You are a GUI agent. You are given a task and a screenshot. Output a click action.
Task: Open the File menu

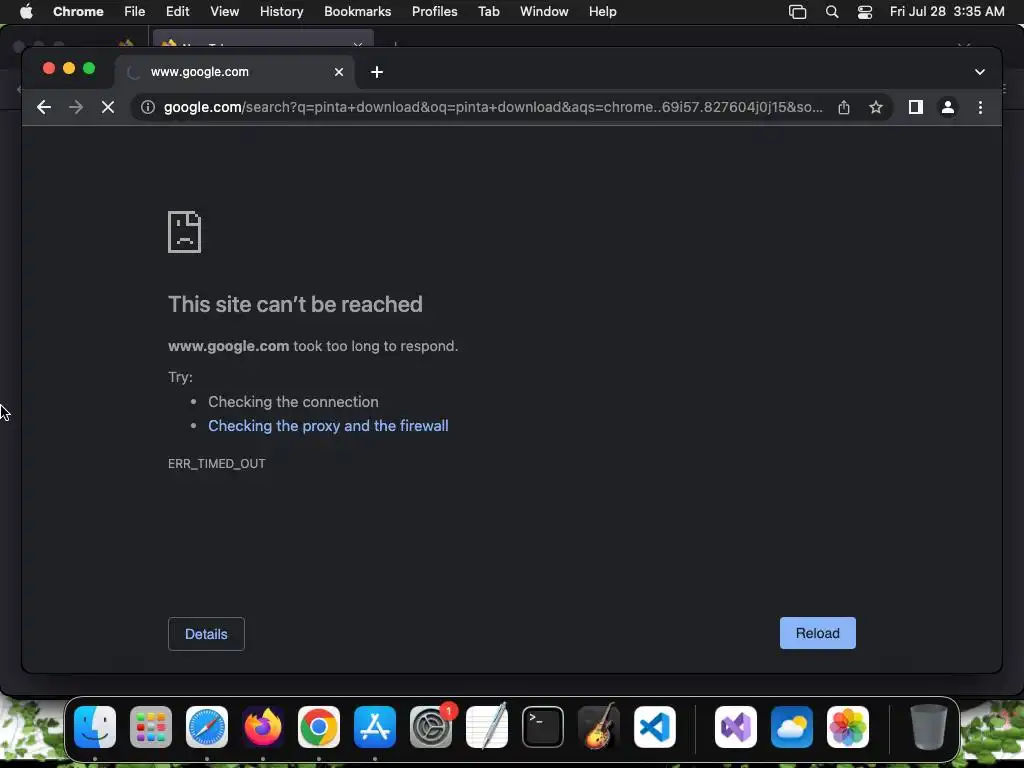(x=135, y=12)
